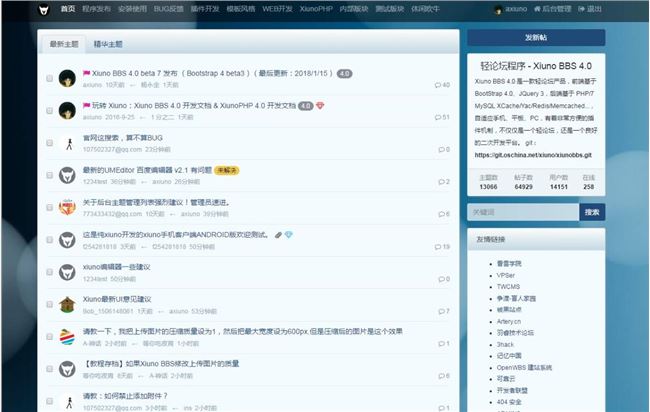Viewport: 650px width, 412px height.
Task: Open avatar beside UMEditor 百度编辑器 thread
Action: click(67, 175)
